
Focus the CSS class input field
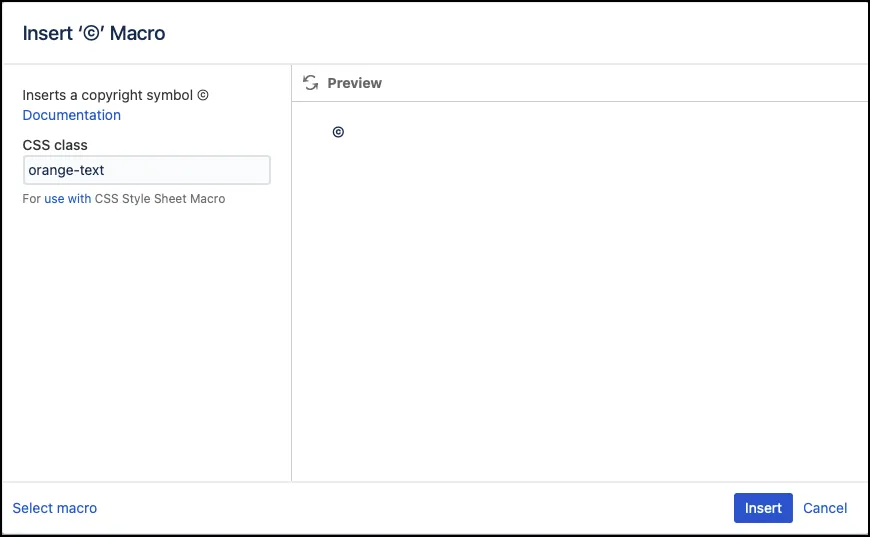[146, 170]
